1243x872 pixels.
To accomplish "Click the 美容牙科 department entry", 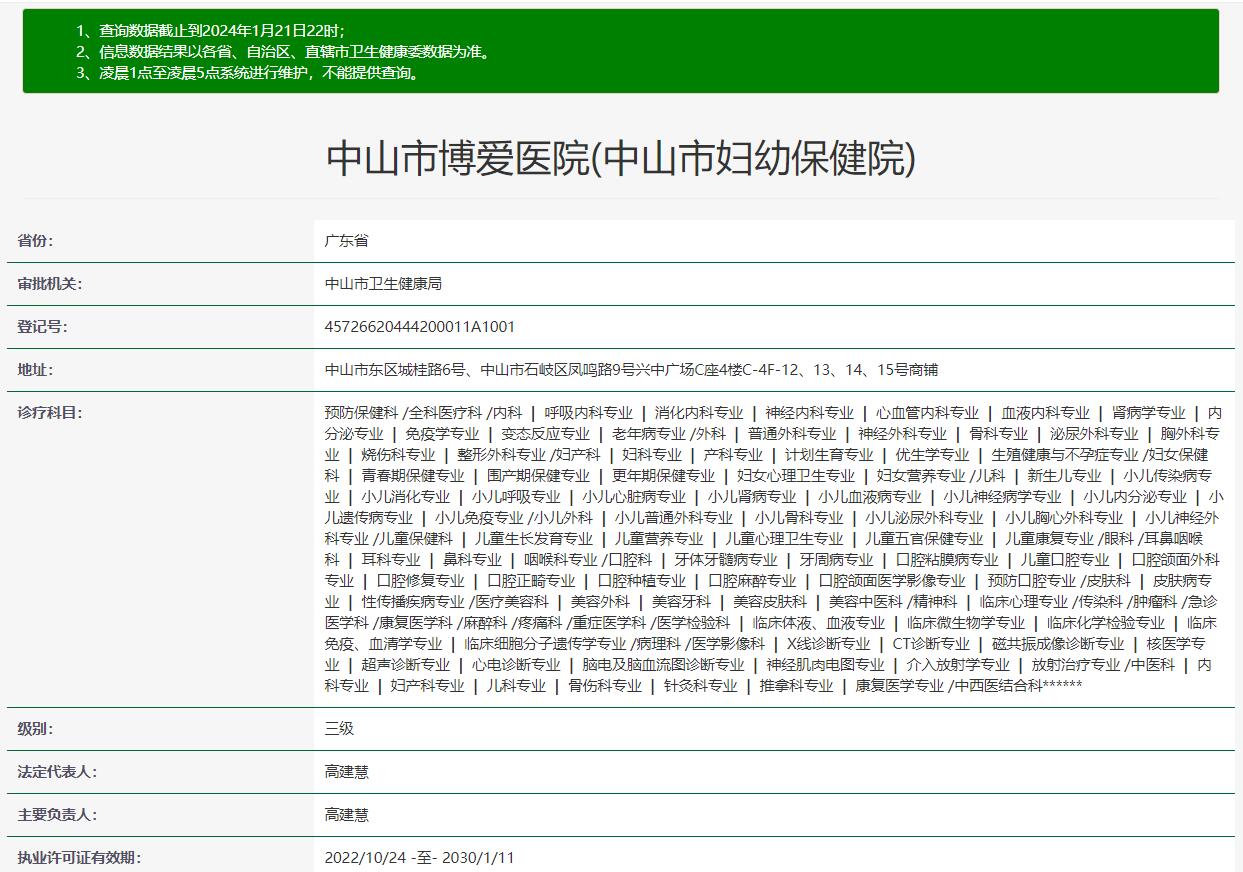I will tap(681, 602).
